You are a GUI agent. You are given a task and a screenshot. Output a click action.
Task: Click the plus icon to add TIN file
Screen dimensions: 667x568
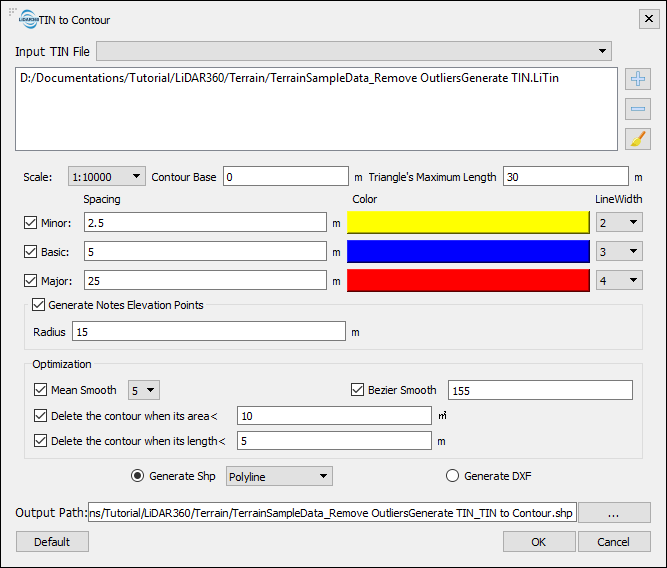click(638, 80)
